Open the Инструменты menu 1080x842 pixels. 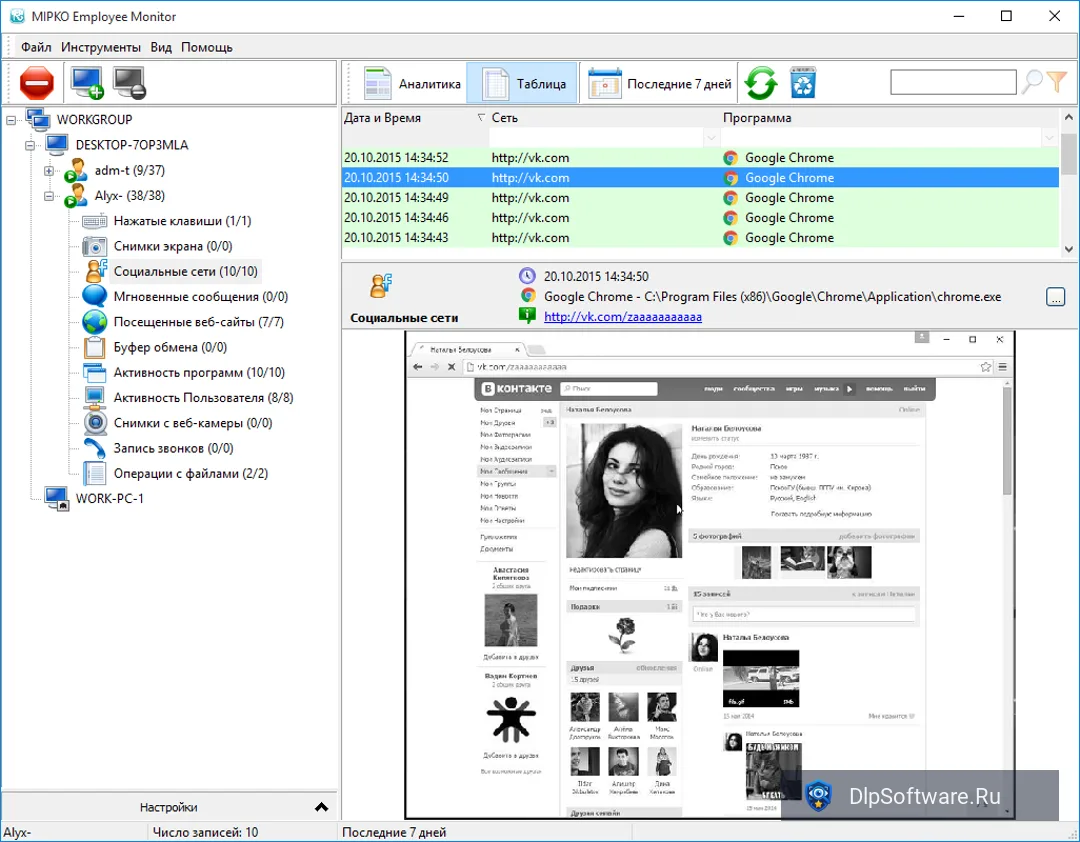coord(101,47)
